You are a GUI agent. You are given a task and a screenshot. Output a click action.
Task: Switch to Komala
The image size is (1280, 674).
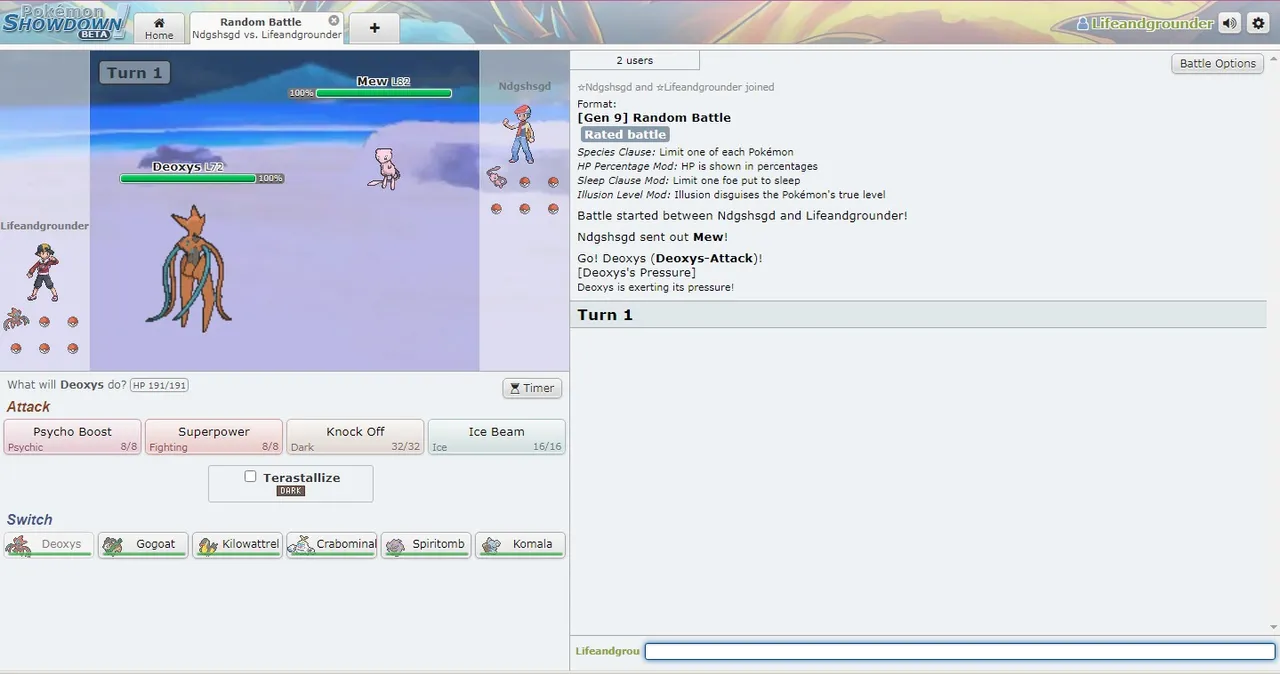(520, 545)
